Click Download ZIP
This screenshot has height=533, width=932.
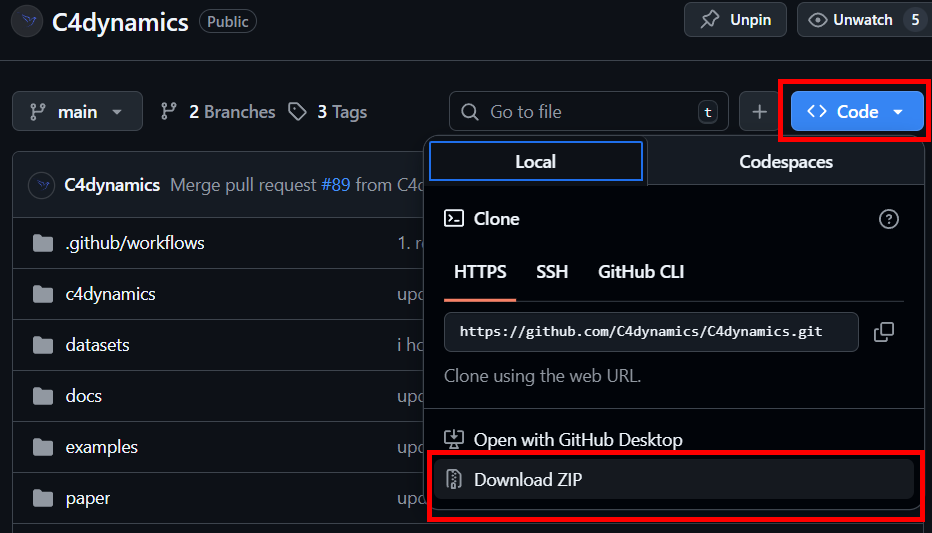[x=674, y=480]
